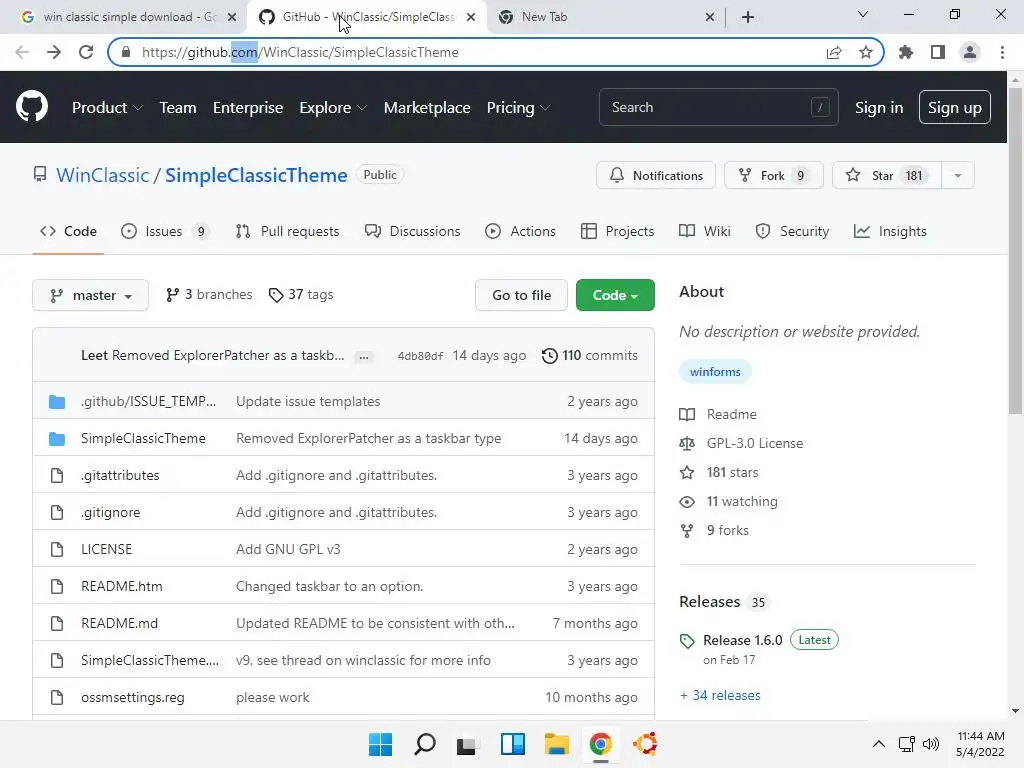Click the lock icon in the address bar
Image resolution: width=1024 pixels, height=768 pixels.
click(126, 52)
